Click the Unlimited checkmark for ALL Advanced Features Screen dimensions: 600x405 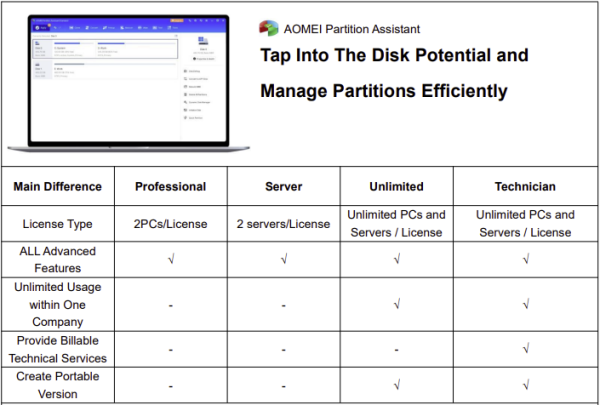click(x=397, y=259)
